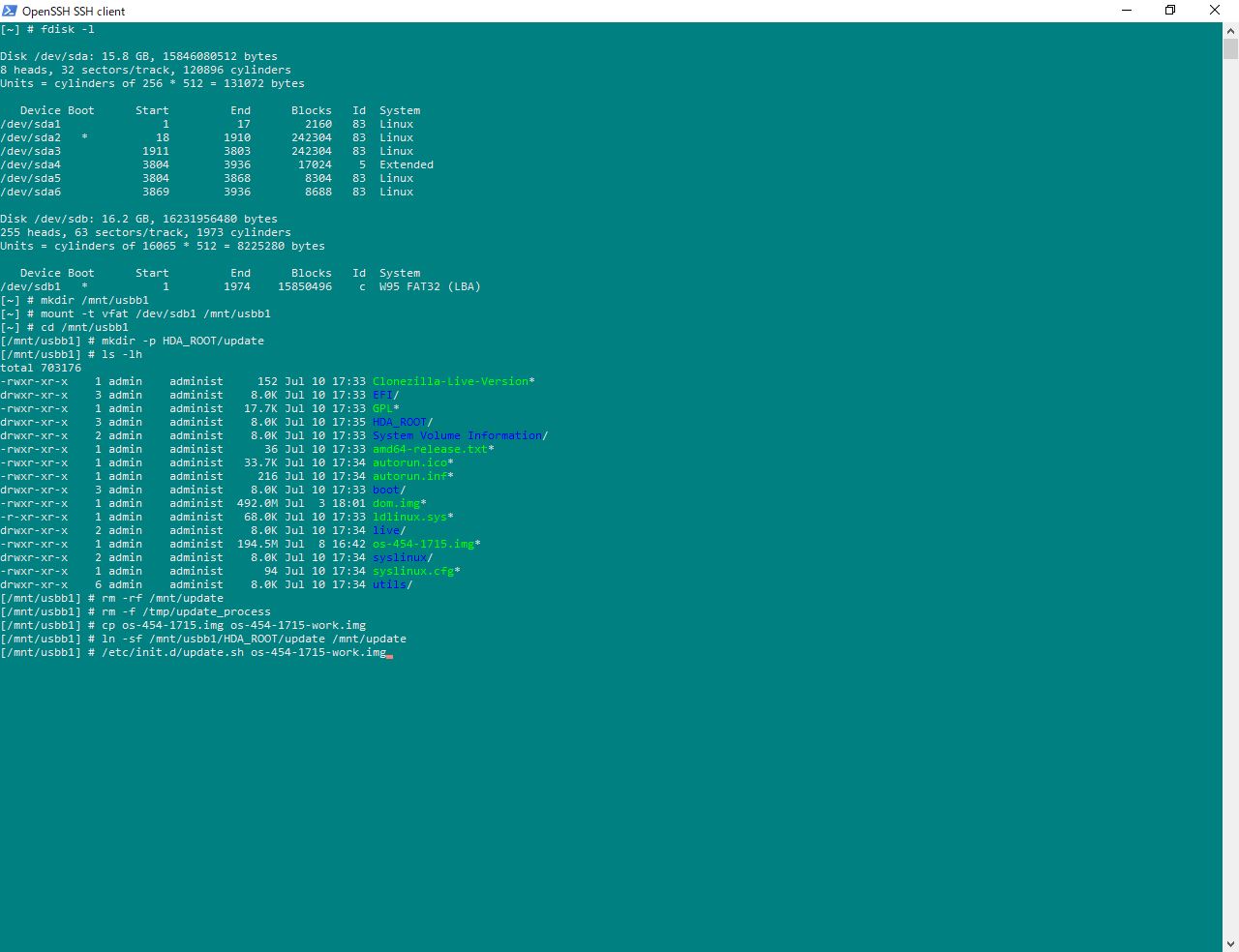Click the 'total 703176' line
The height and width of the screenshot is (952, 1239).
(x=41, y=368)
